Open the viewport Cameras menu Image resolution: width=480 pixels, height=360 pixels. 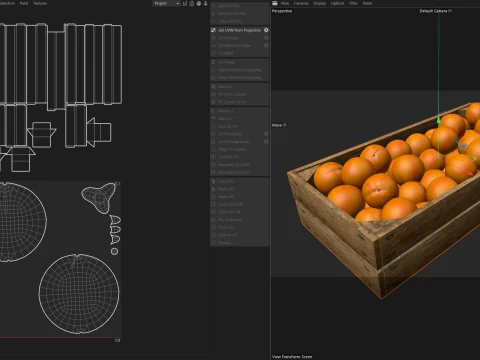pyautogui.click(x=301, y=3)
